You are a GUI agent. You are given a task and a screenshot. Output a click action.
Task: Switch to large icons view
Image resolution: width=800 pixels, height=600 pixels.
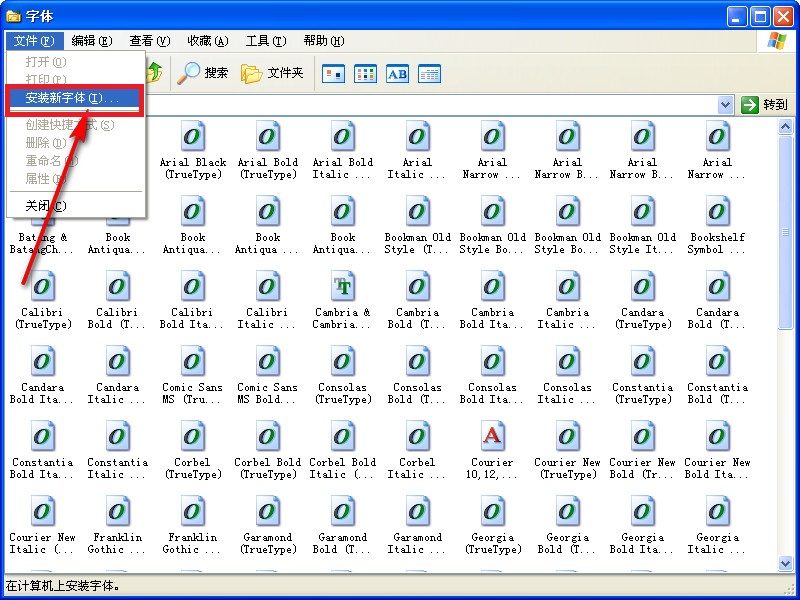click(334, 74)
